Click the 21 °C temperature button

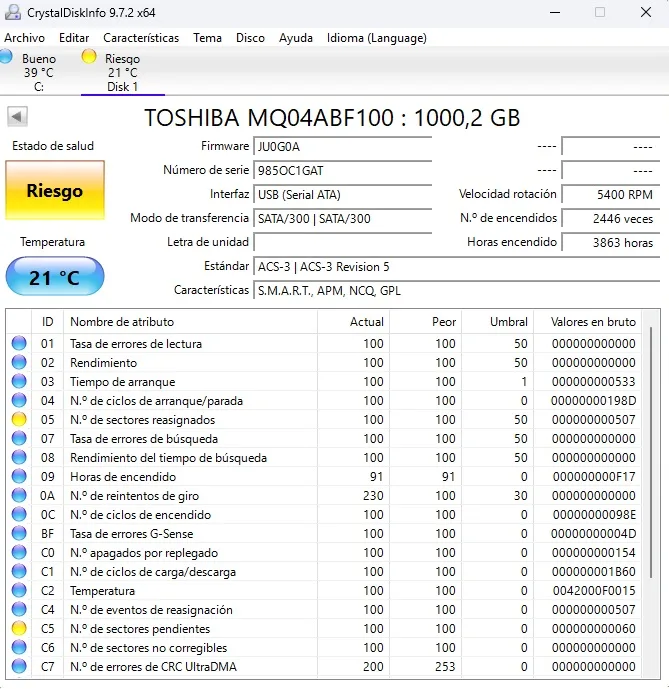55,277
